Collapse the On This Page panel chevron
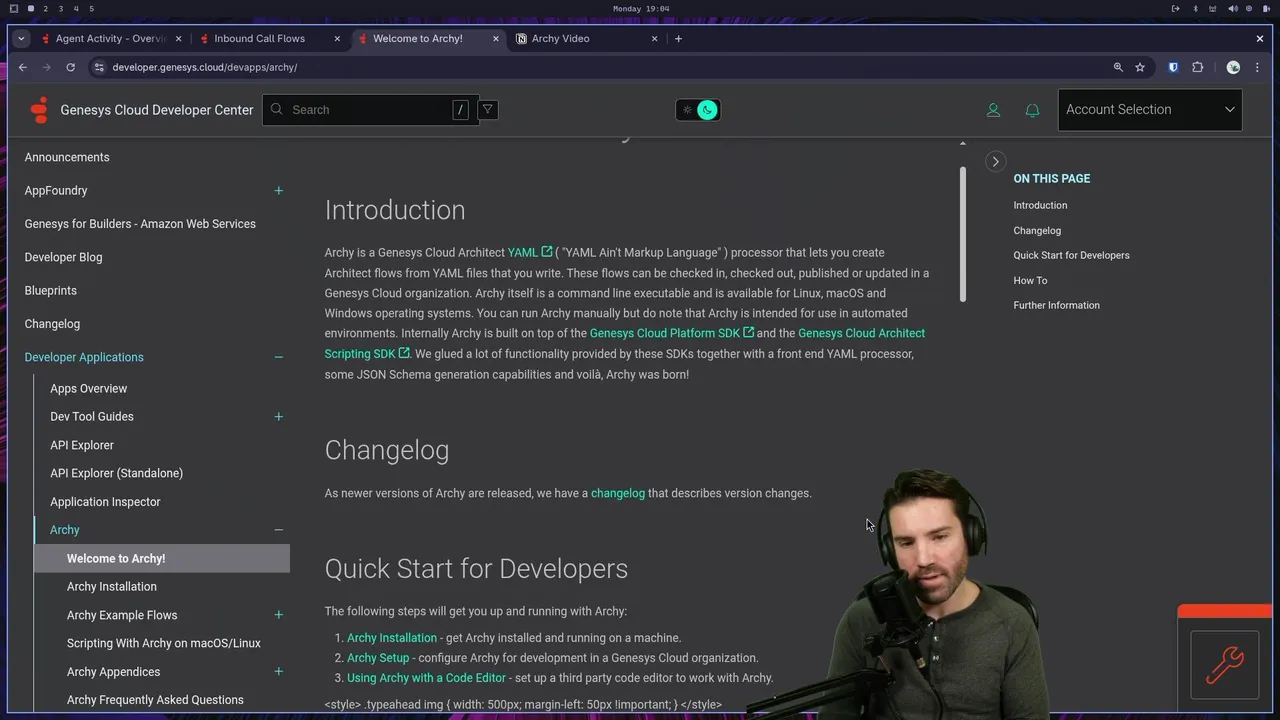This screenshot has height=720, width=1280. click(x=995, y=161)
